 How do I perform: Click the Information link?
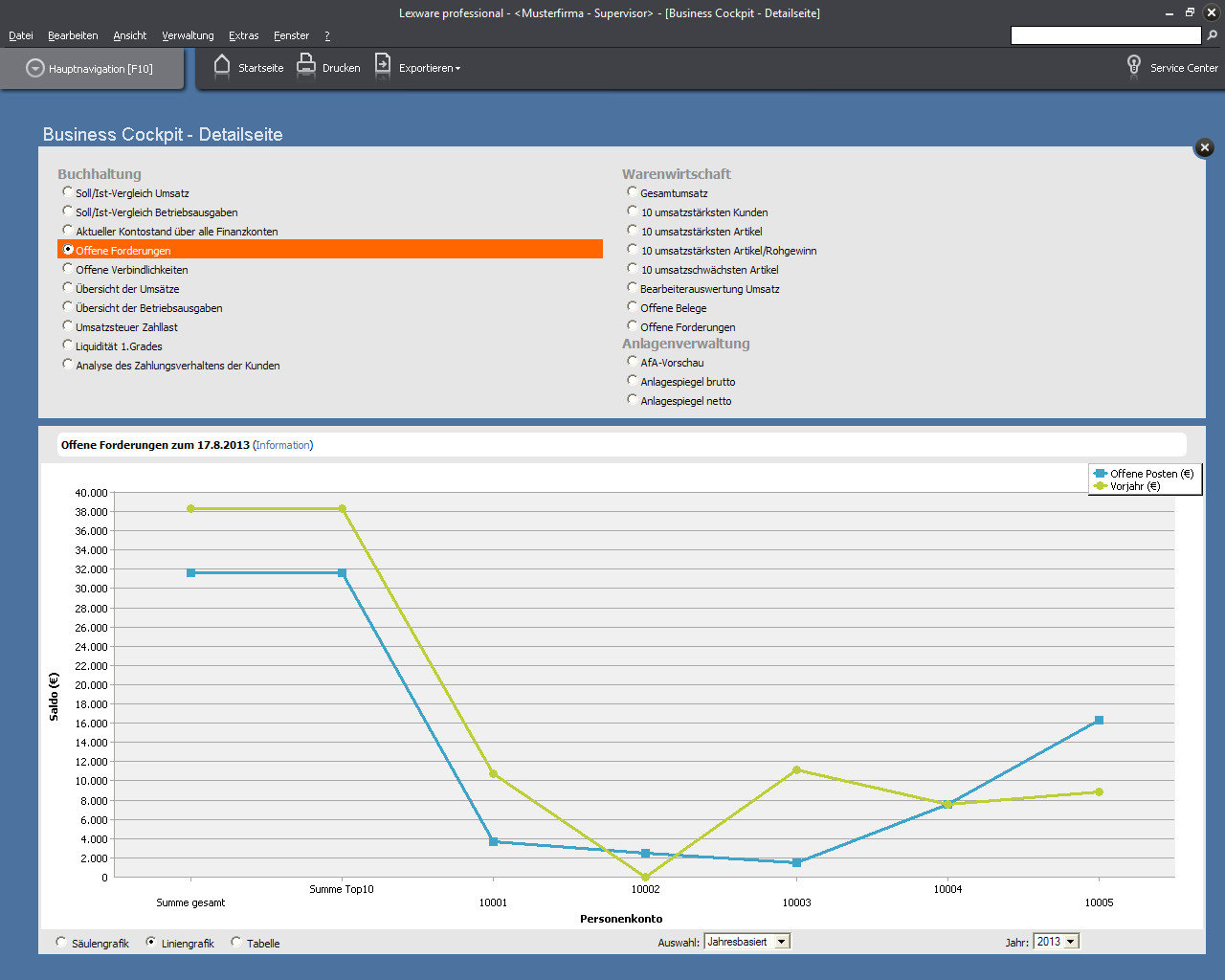coord(282,445)
